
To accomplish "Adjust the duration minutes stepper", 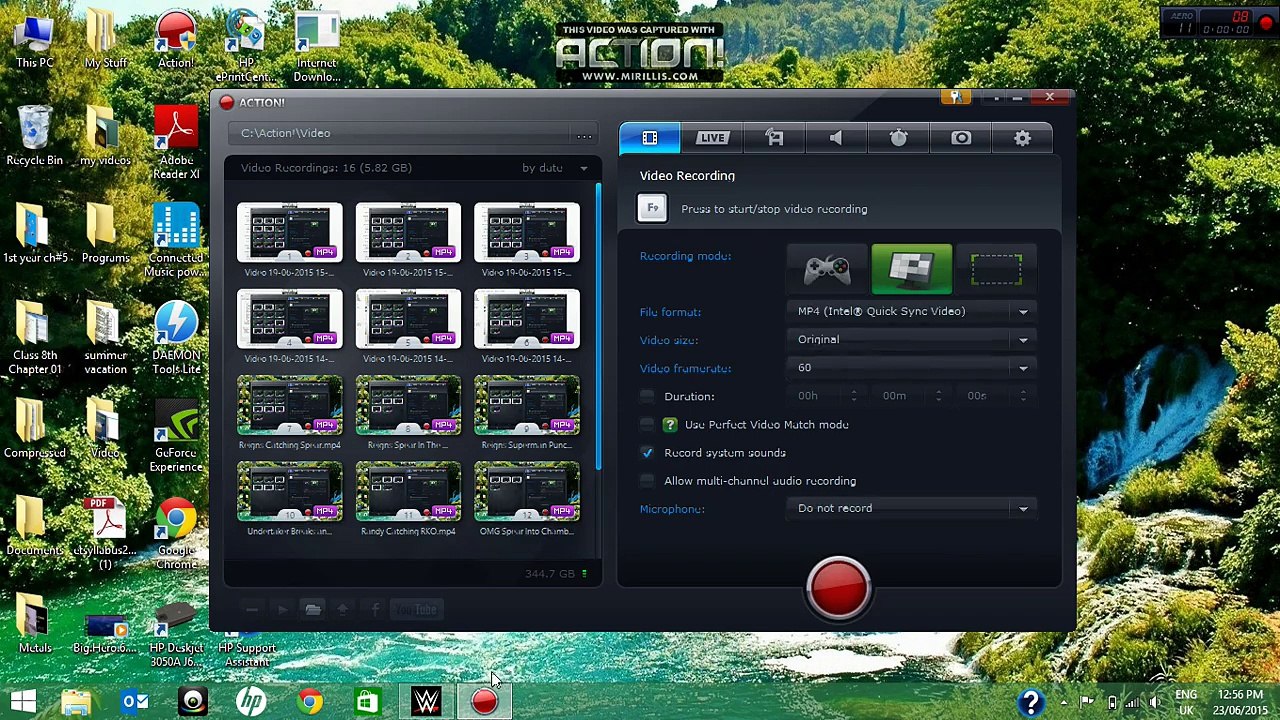I will pos(938,396).
